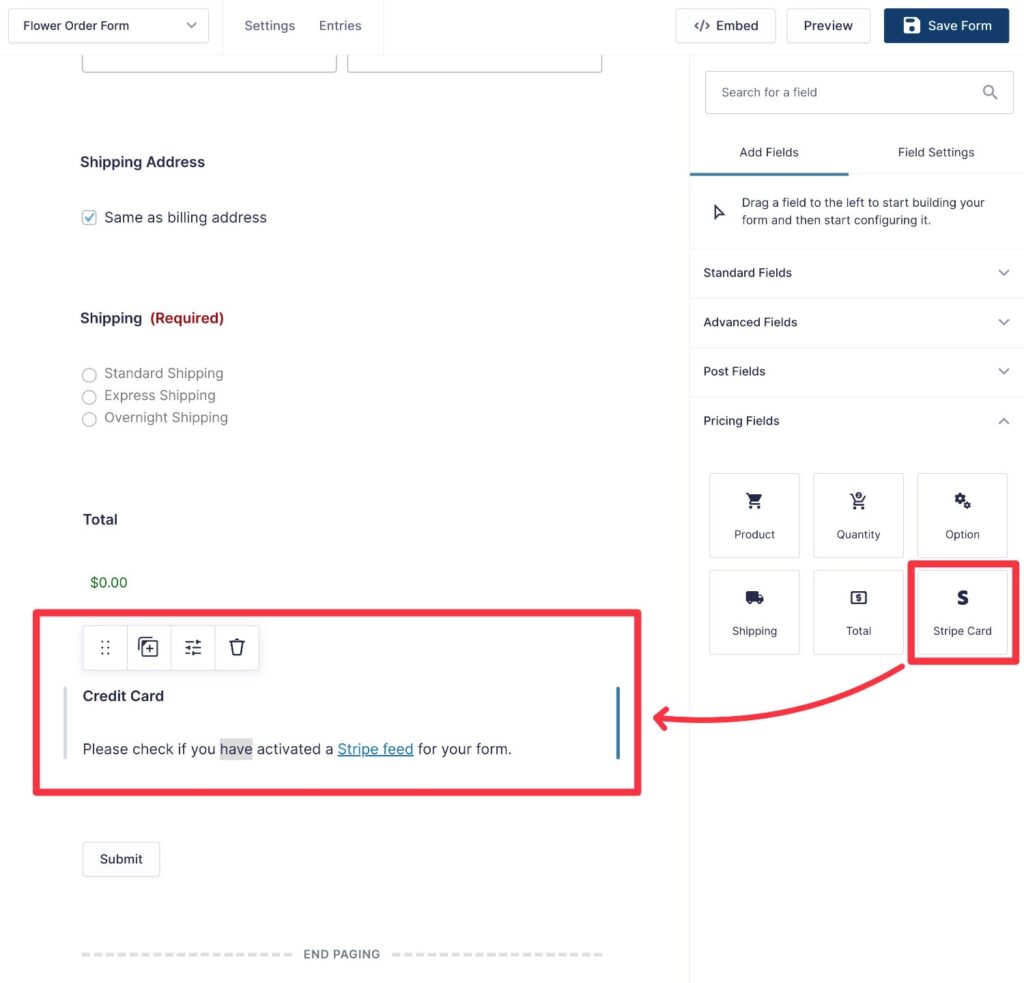Add a Product field

(754, 514)
